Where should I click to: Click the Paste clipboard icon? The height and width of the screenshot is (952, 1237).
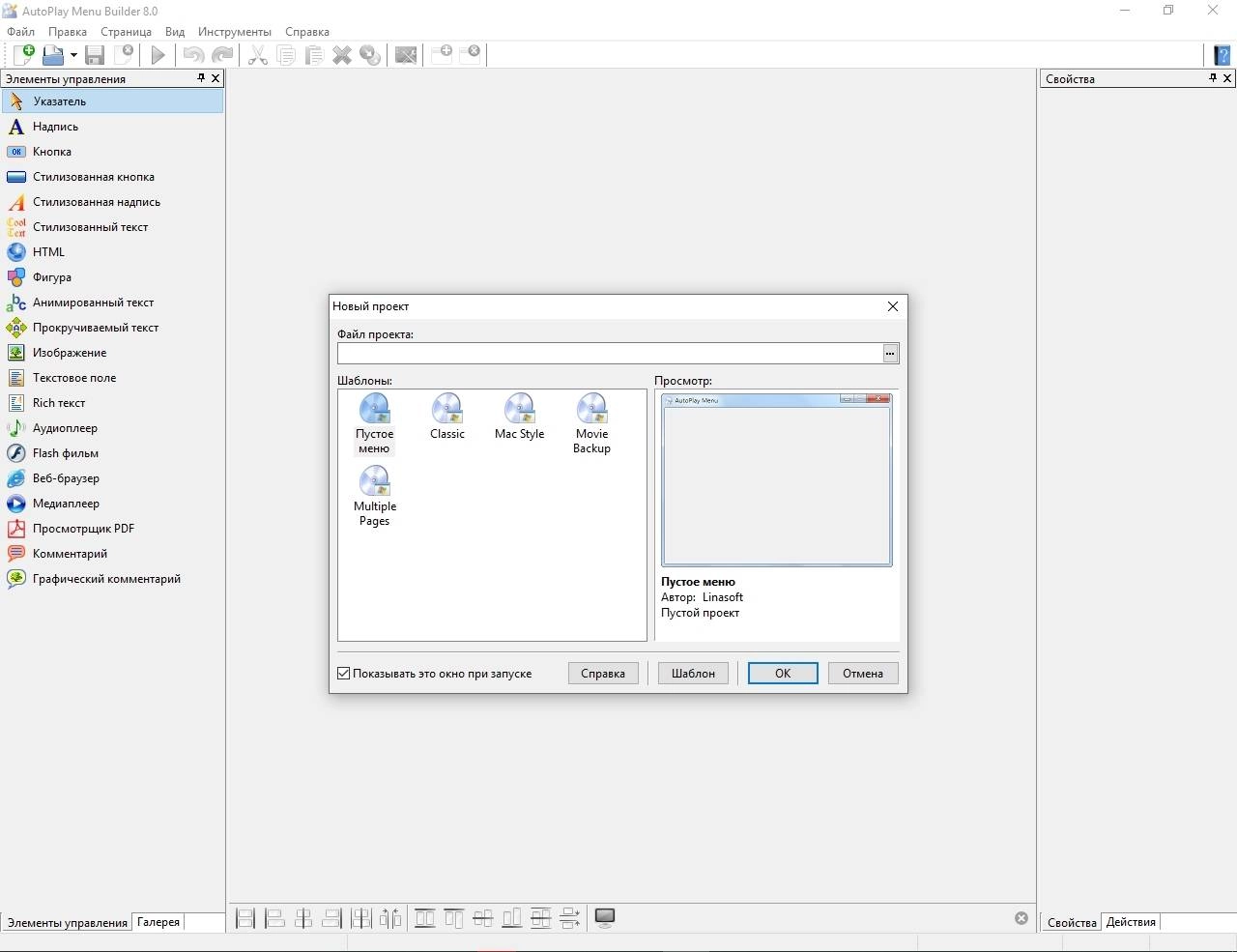point(314,55)
